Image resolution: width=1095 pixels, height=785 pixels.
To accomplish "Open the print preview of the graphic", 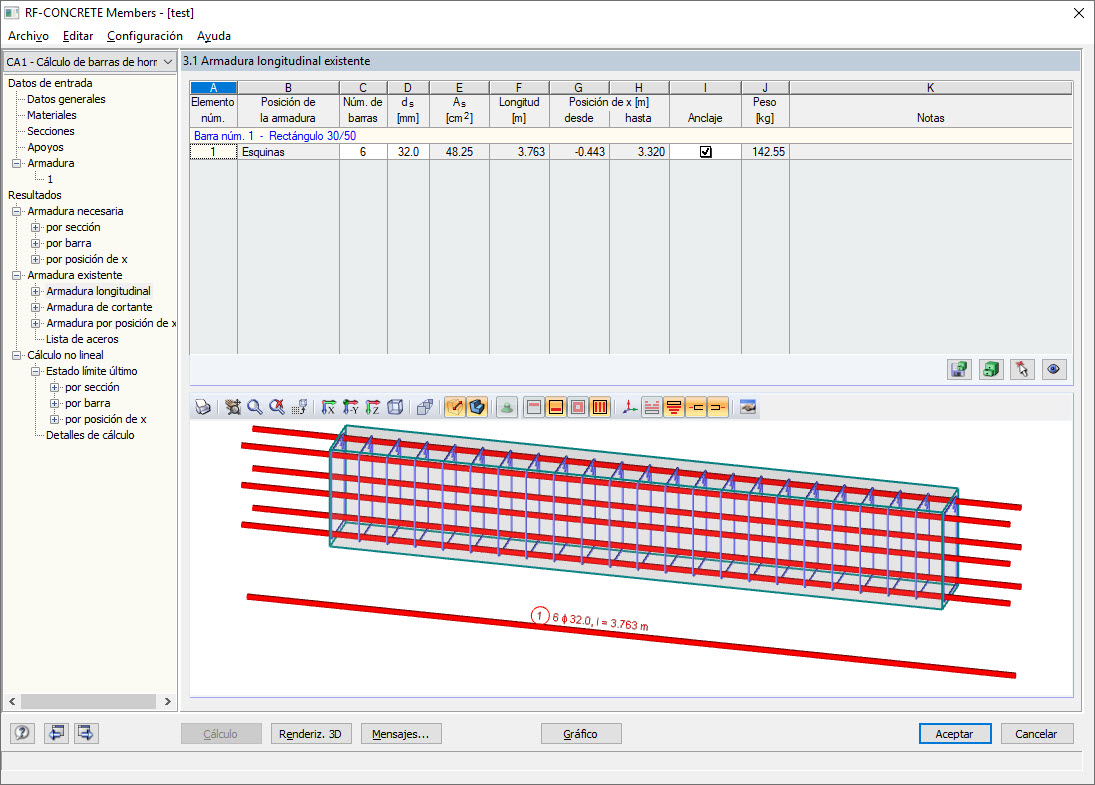I will point(200,407).
